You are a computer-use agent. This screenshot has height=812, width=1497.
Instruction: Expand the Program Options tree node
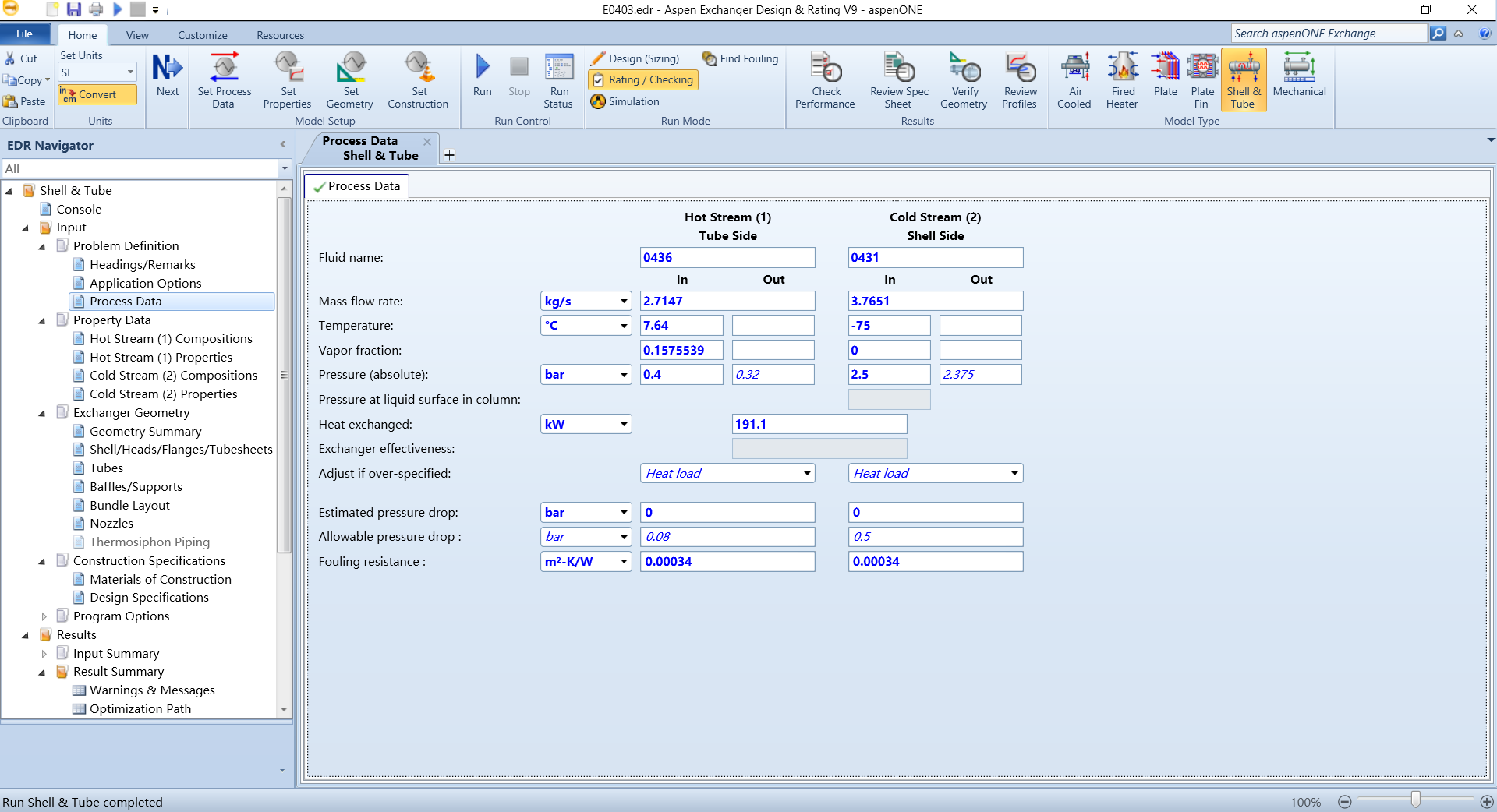click(44, 616)
